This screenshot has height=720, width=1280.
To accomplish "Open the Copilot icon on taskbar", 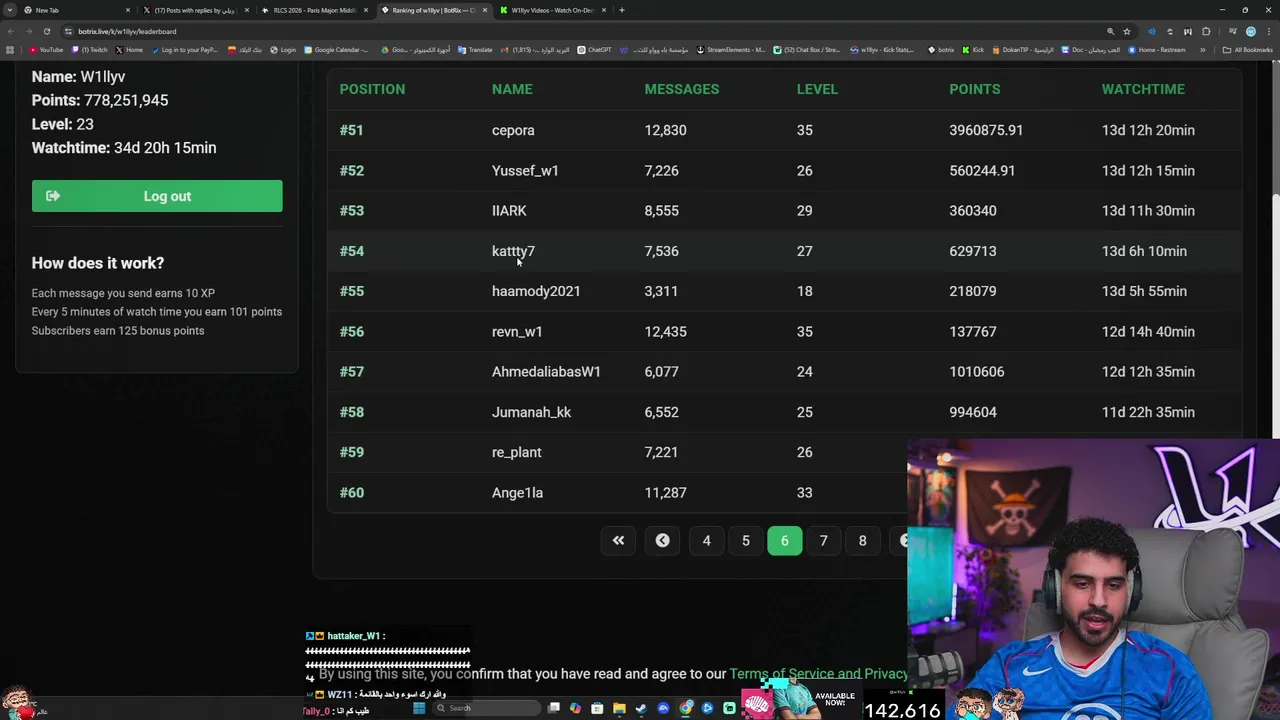I will (575, 708).
